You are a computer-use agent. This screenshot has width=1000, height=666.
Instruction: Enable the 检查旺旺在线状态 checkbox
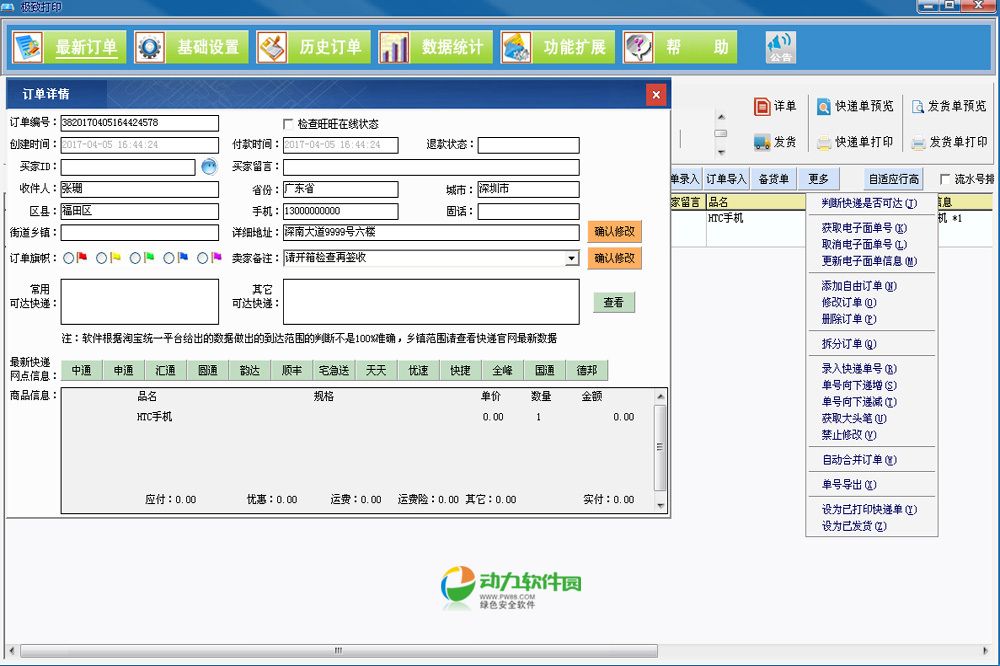288,124
